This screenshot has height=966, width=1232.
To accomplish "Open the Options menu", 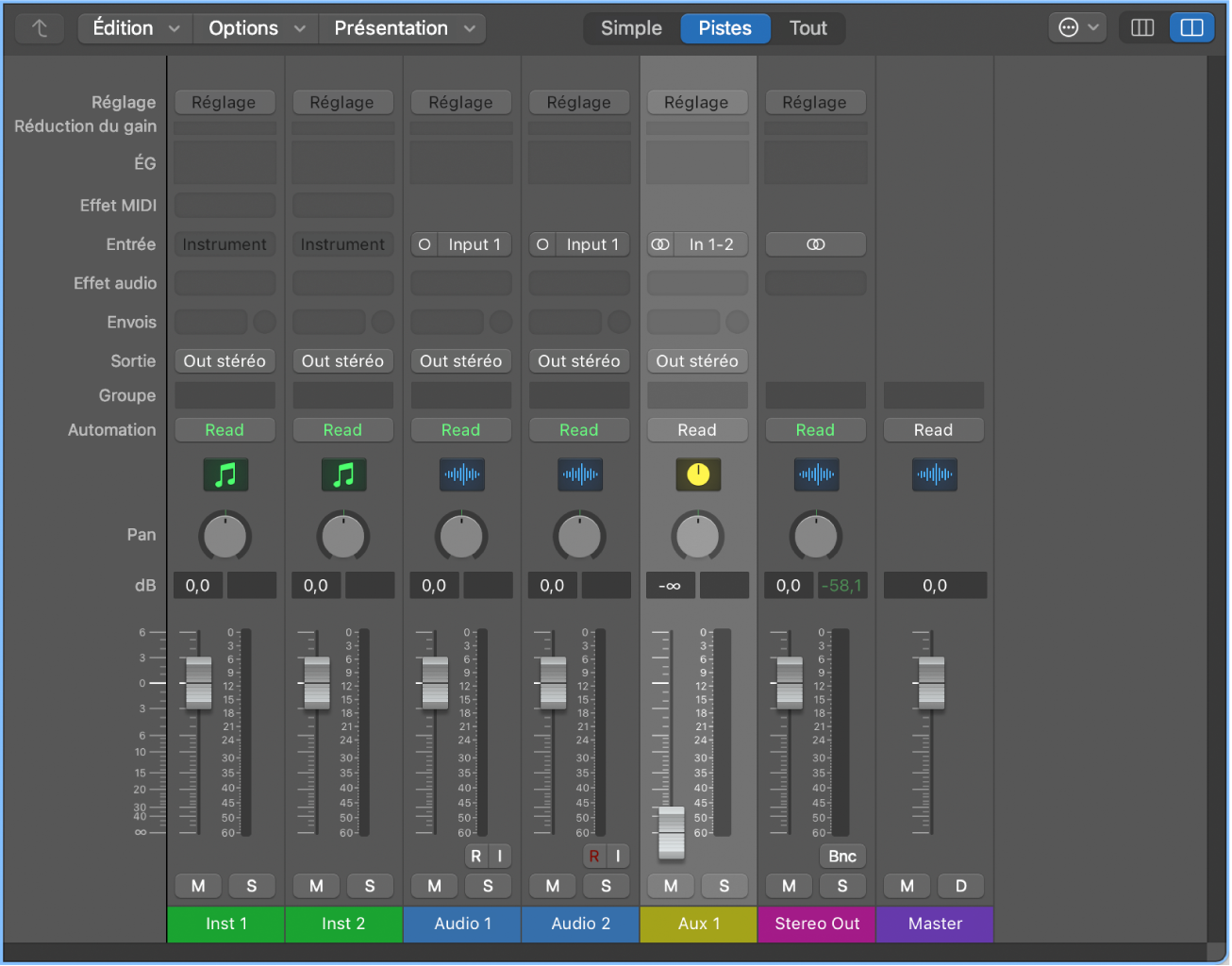I will [x=255, y=27].
